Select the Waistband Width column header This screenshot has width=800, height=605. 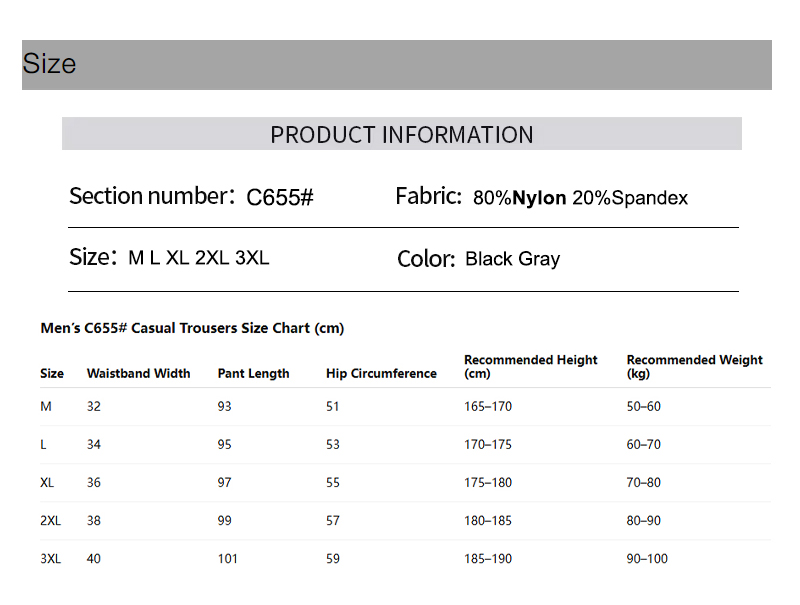[138, 373]
